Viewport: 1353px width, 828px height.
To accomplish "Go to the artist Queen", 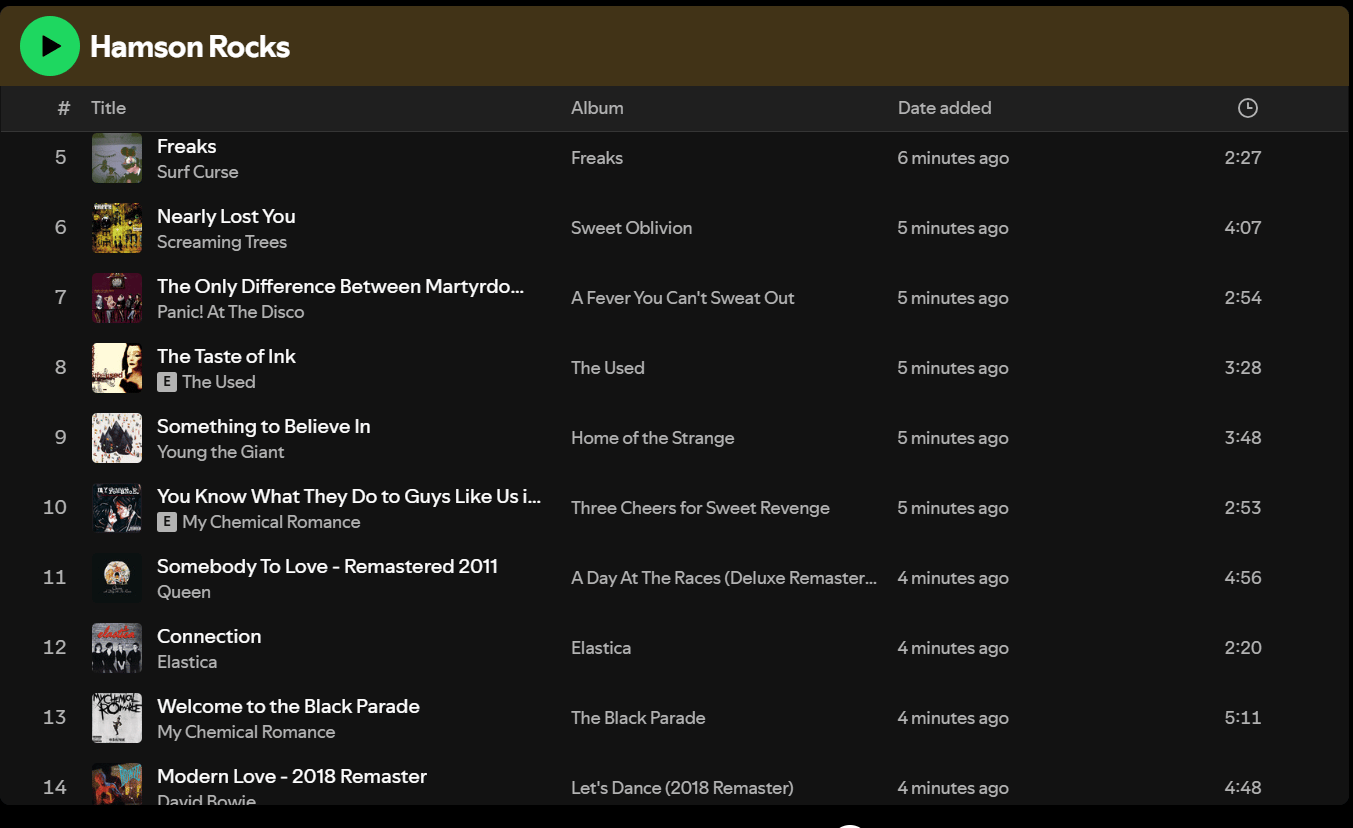I will [184, 592].
